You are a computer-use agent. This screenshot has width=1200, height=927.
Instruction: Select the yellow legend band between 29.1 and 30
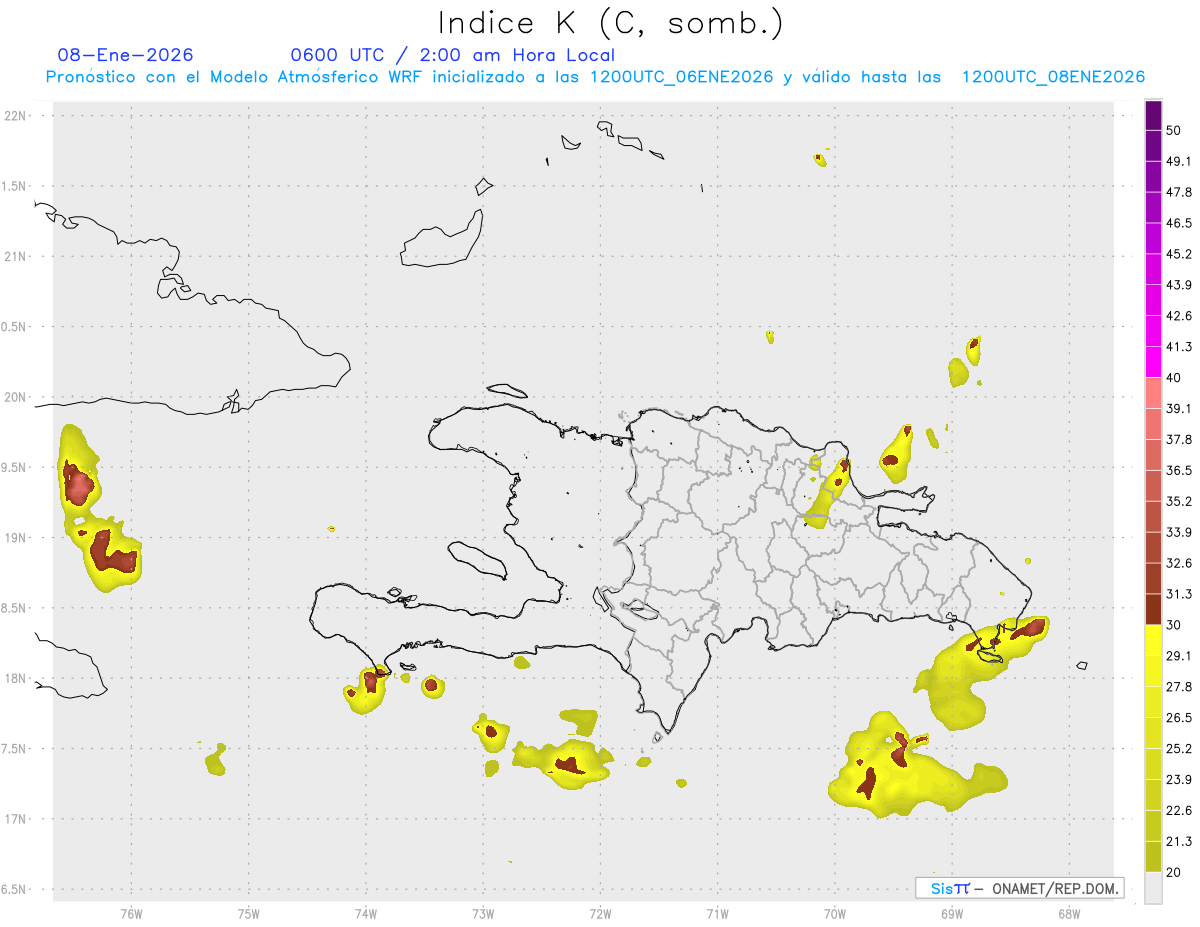click(x=1153, y=640)
